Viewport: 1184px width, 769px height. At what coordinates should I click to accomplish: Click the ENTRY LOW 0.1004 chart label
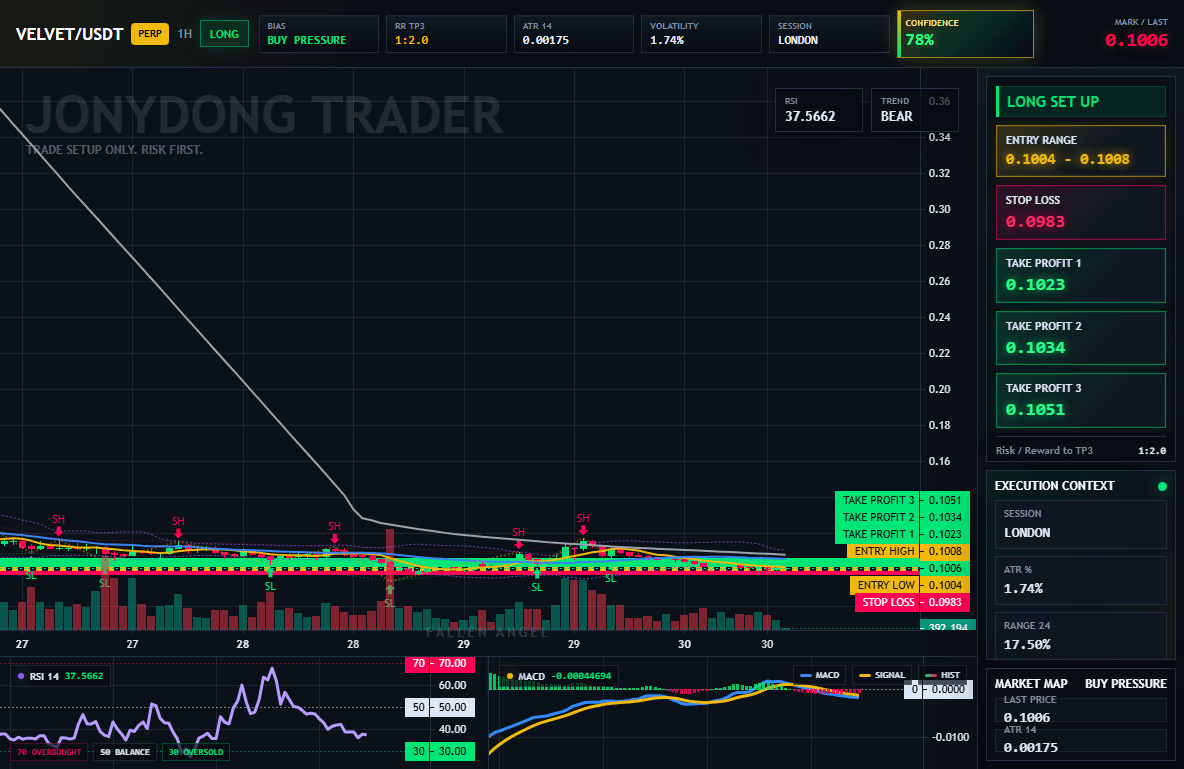[909, 585]
